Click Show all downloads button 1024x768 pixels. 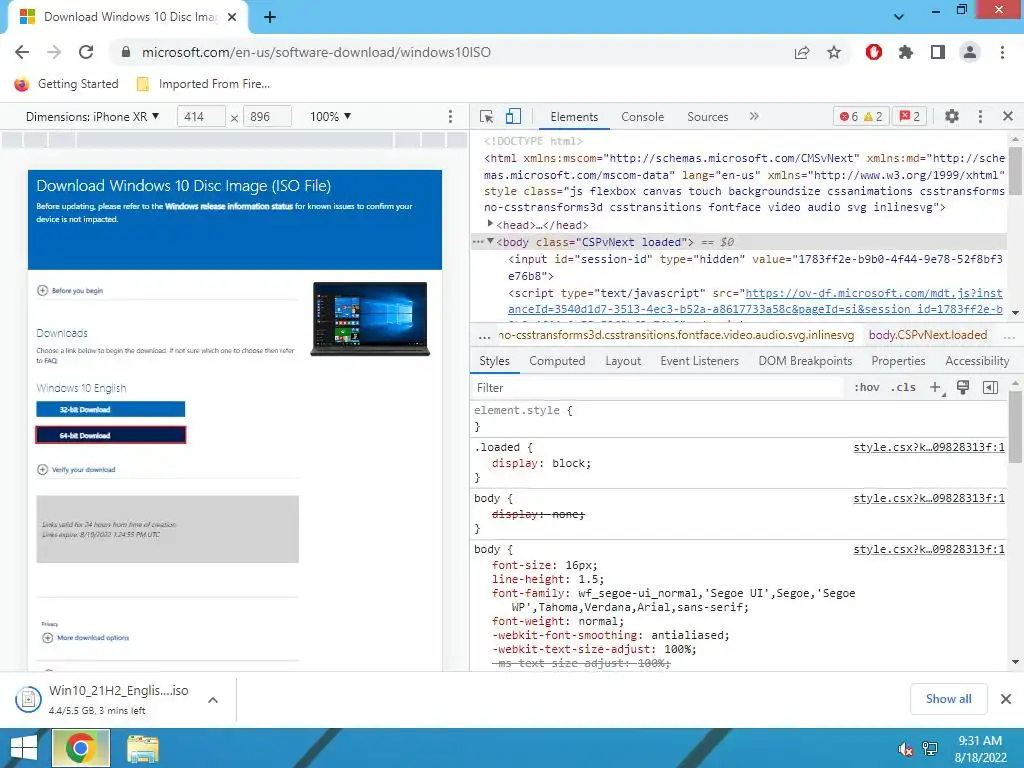coord(948,699)
